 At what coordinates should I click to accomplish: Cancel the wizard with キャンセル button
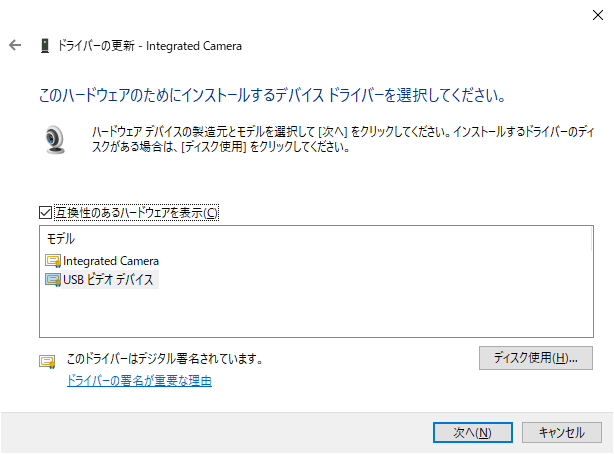click(x=562, y=432)
